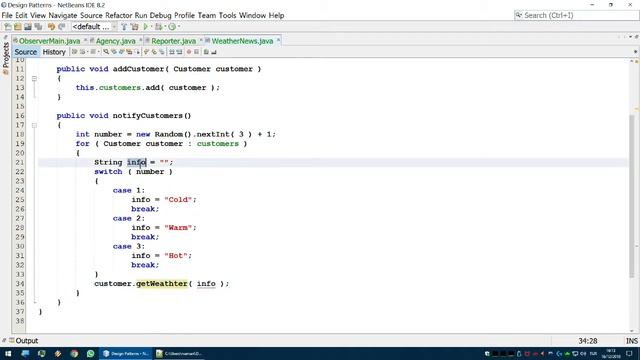Open the Tools menu
Viewport: 640px width, 360px height.
point(227,16)
